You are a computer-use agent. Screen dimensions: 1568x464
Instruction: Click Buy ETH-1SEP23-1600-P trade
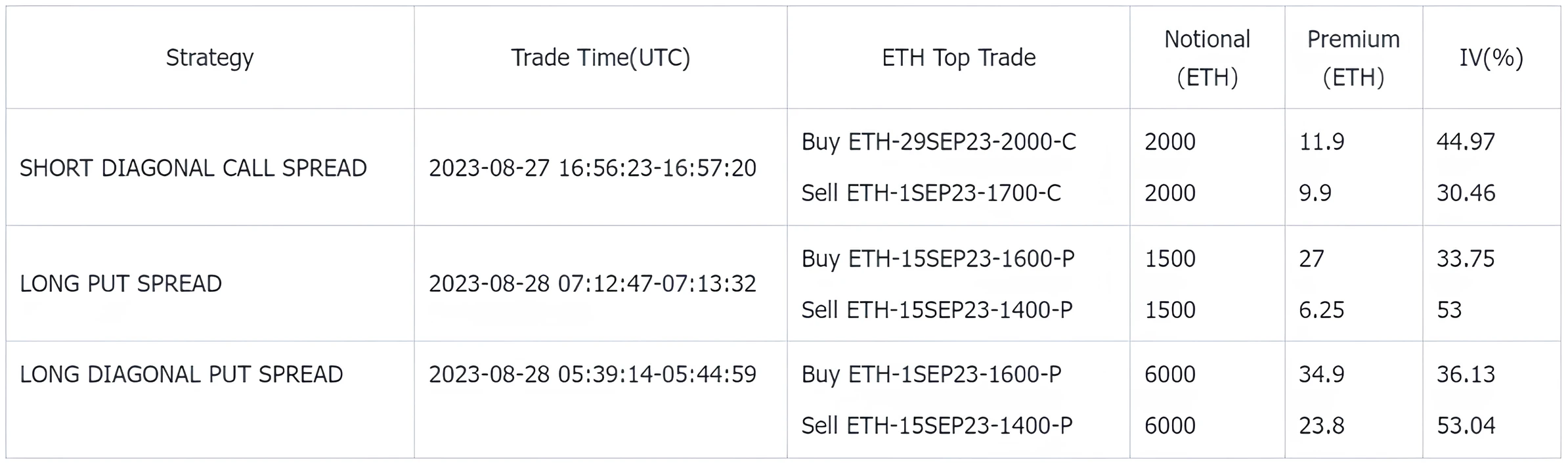pyautogui.click(x=931, y=375)
